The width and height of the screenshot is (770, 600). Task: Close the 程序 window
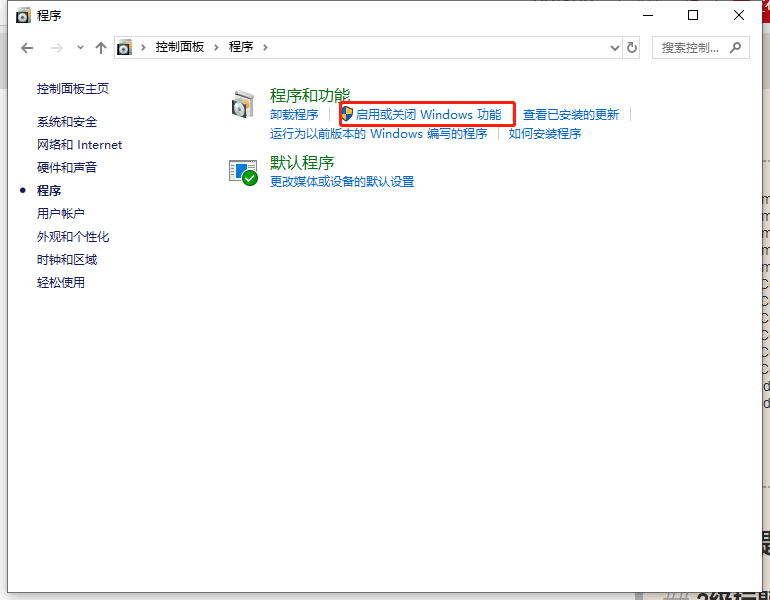point(739,15)
